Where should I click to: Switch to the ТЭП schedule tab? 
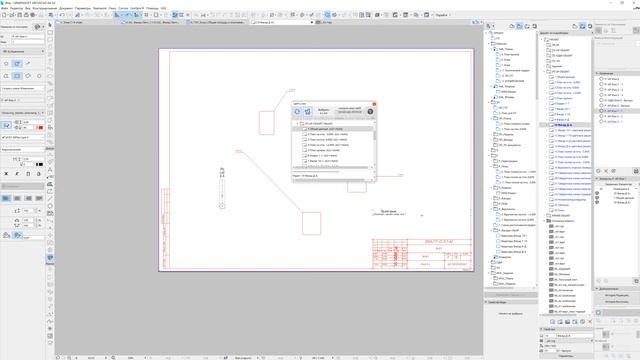pyautogui.click(x=216, y=22)
